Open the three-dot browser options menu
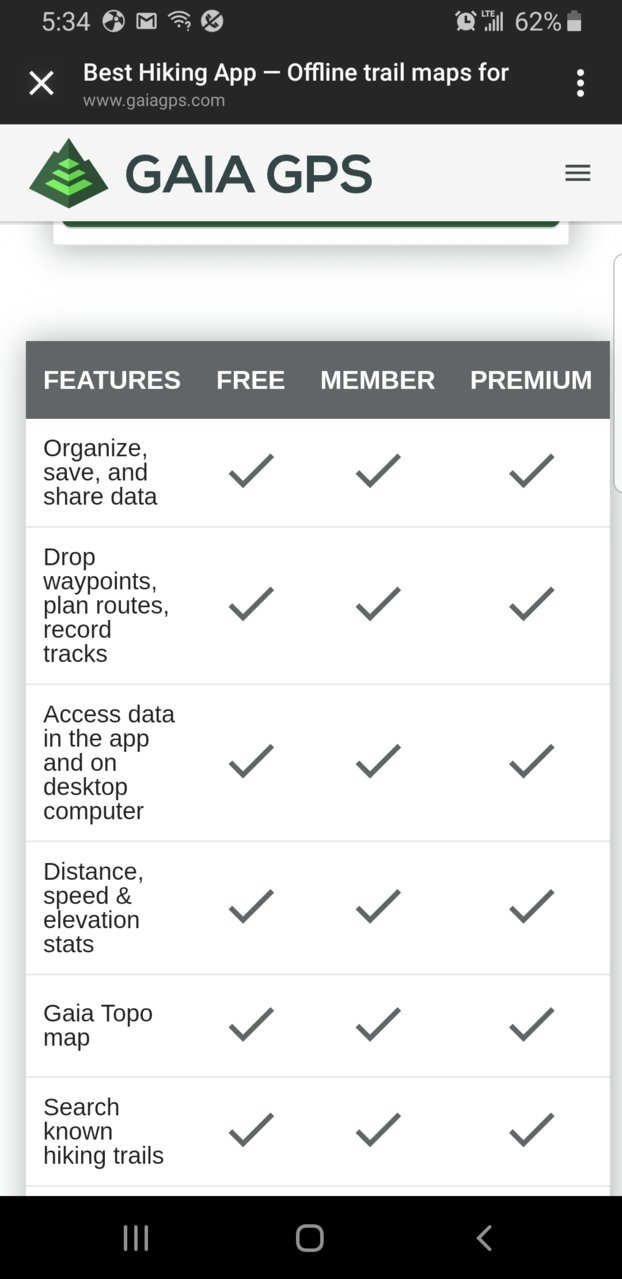 point(580,83)
